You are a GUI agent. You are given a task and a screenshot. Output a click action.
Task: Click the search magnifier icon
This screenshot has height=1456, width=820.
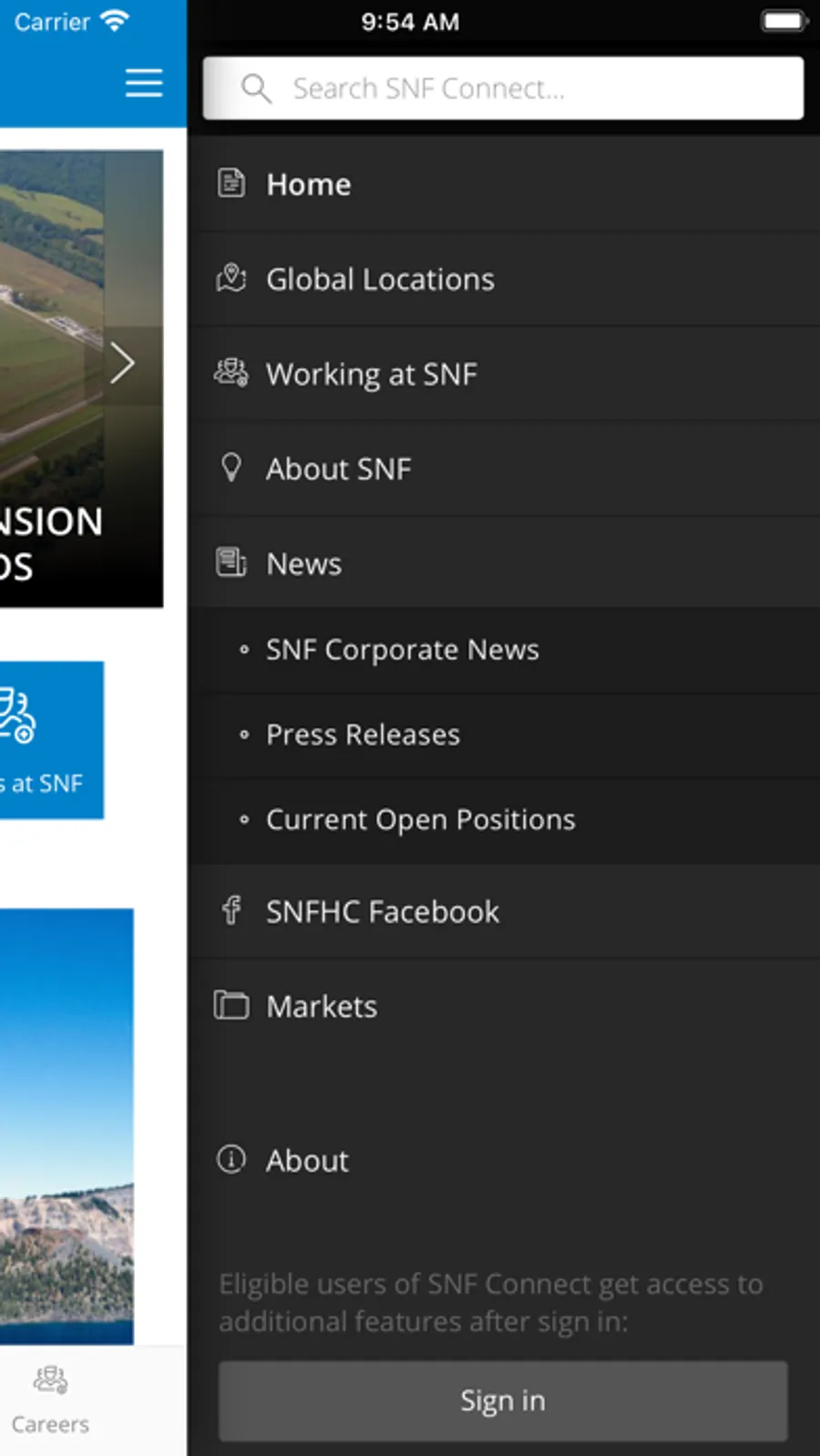click(256, 88)
